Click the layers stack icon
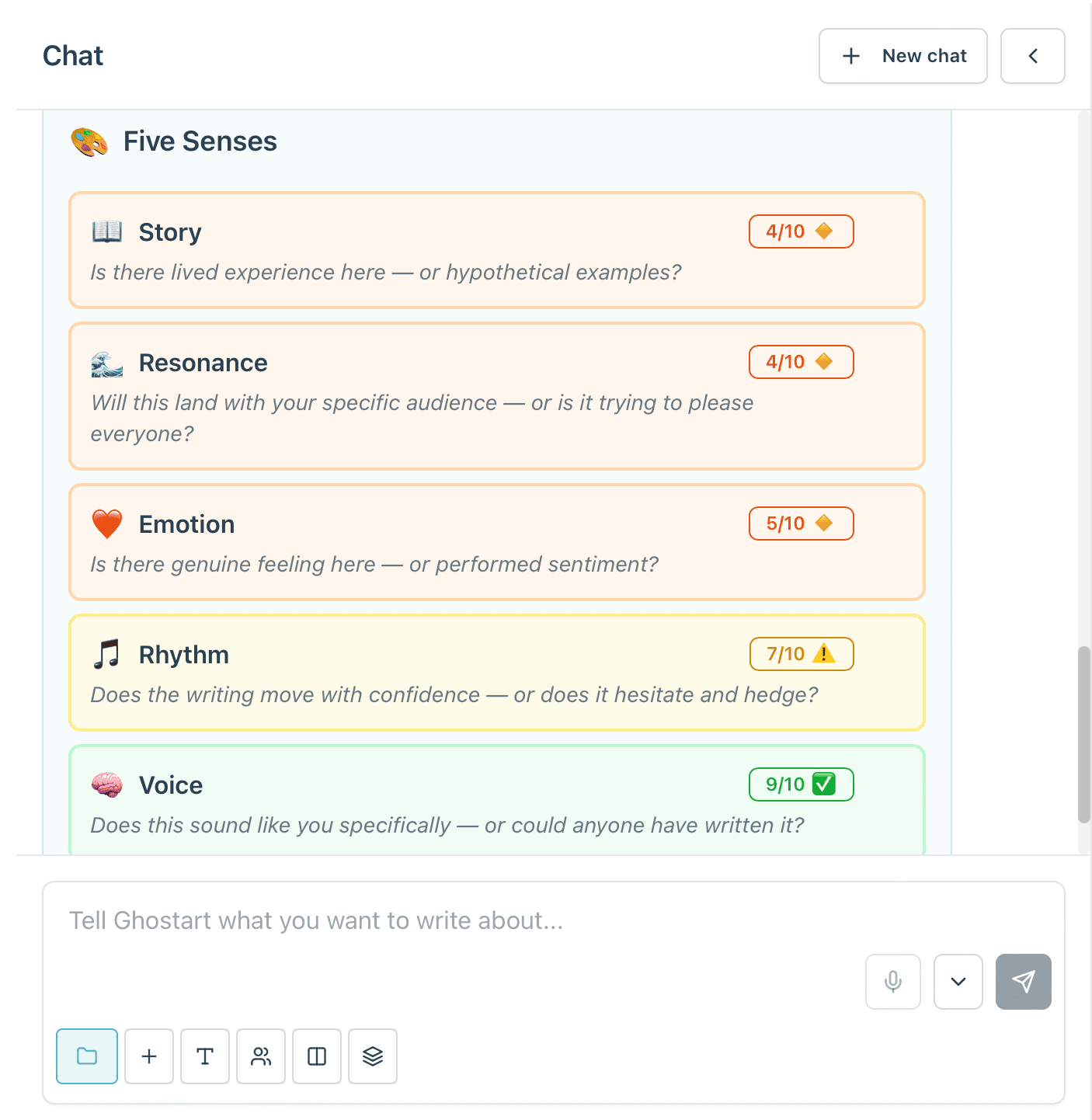Image resolution: width=1092 pixels, height=1120 pixels. click(373, 1056)
